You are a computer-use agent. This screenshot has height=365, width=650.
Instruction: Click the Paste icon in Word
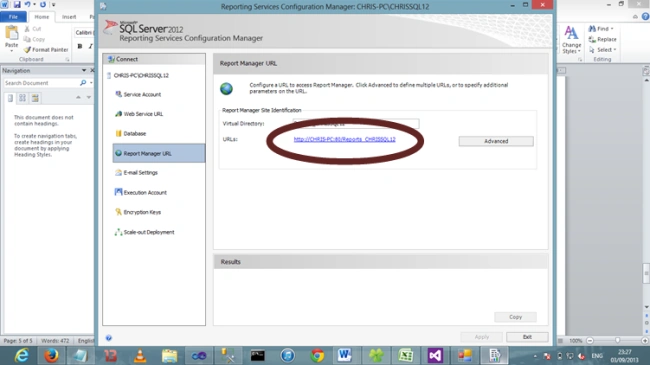pyautogui.click(x=12, y=32)
